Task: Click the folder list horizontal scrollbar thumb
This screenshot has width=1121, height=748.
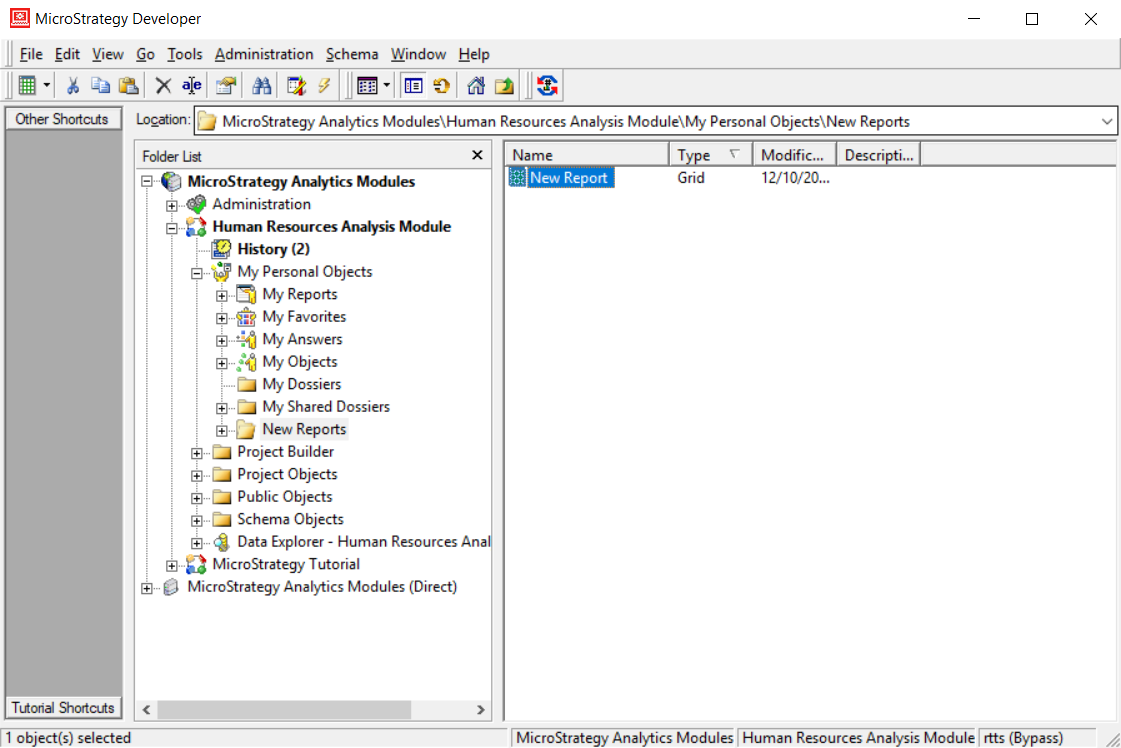Action: click(284, 709)
